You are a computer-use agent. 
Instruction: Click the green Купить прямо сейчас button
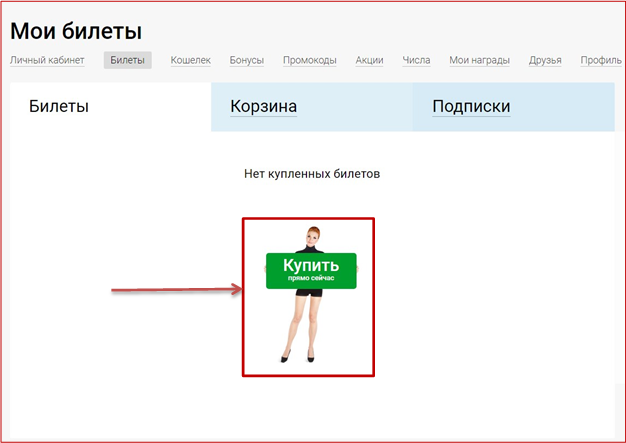[311, 271]
